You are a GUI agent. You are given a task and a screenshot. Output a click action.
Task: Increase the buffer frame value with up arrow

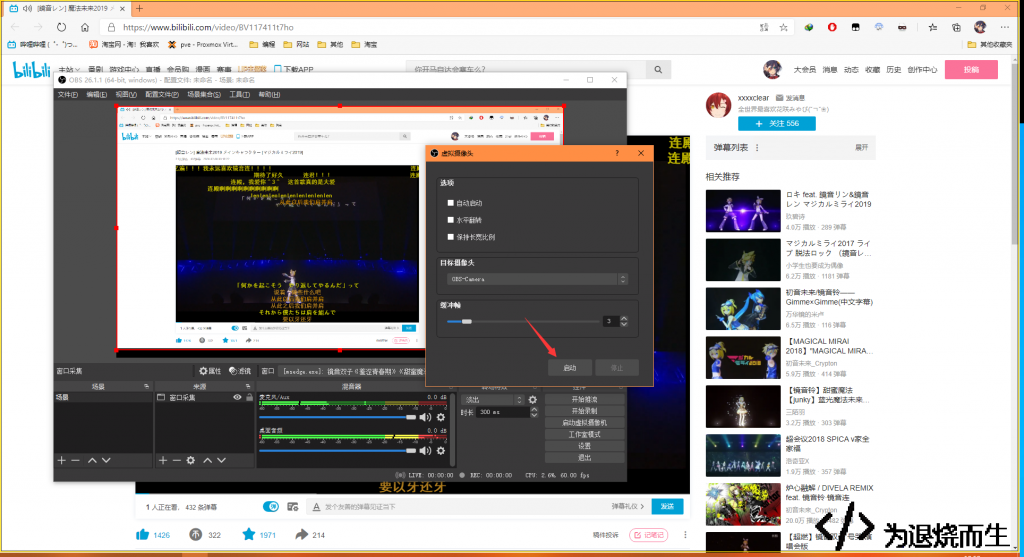tap(624, 318)
